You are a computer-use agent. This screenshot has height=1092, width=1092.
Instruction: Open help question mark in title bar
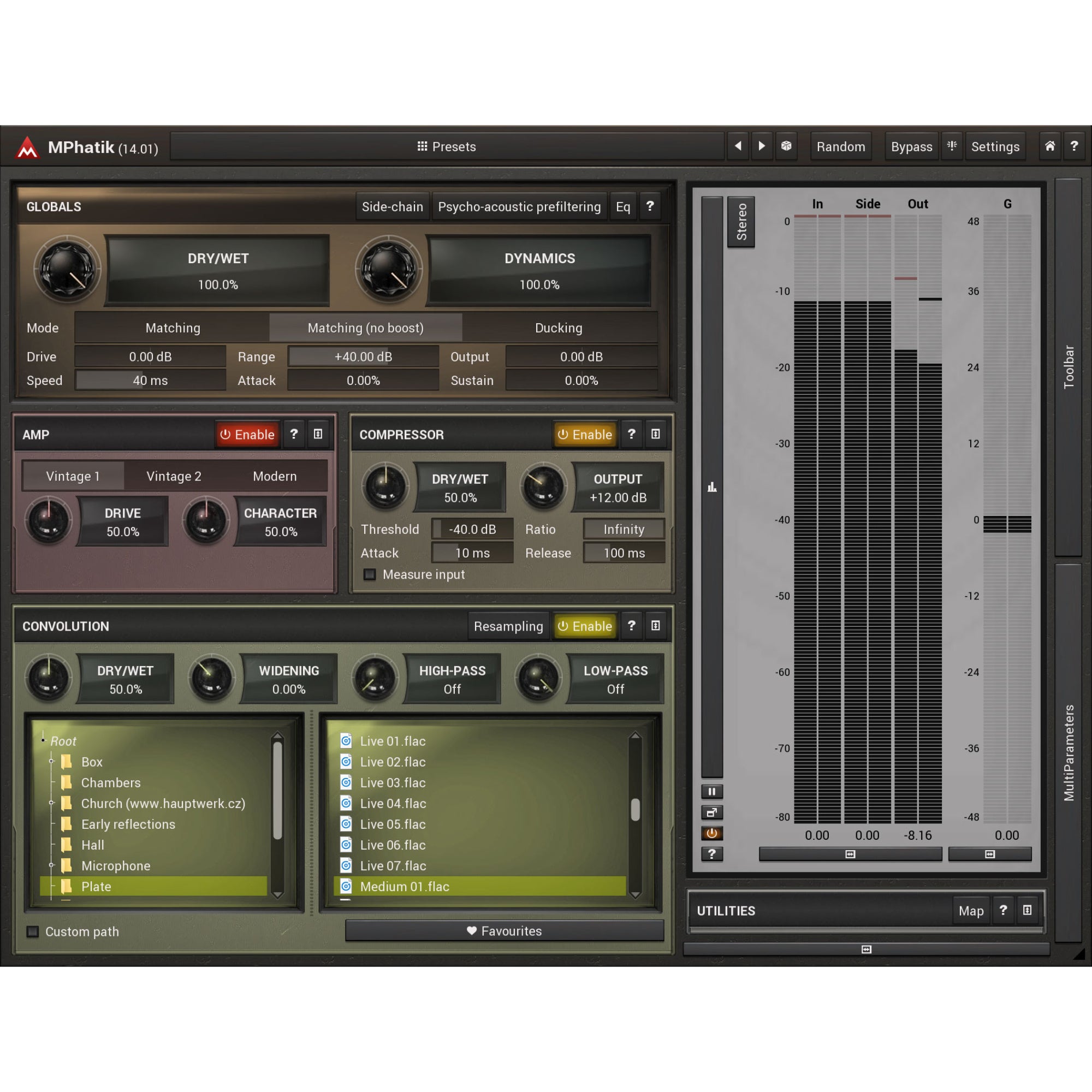click(x=1074, y=146)
